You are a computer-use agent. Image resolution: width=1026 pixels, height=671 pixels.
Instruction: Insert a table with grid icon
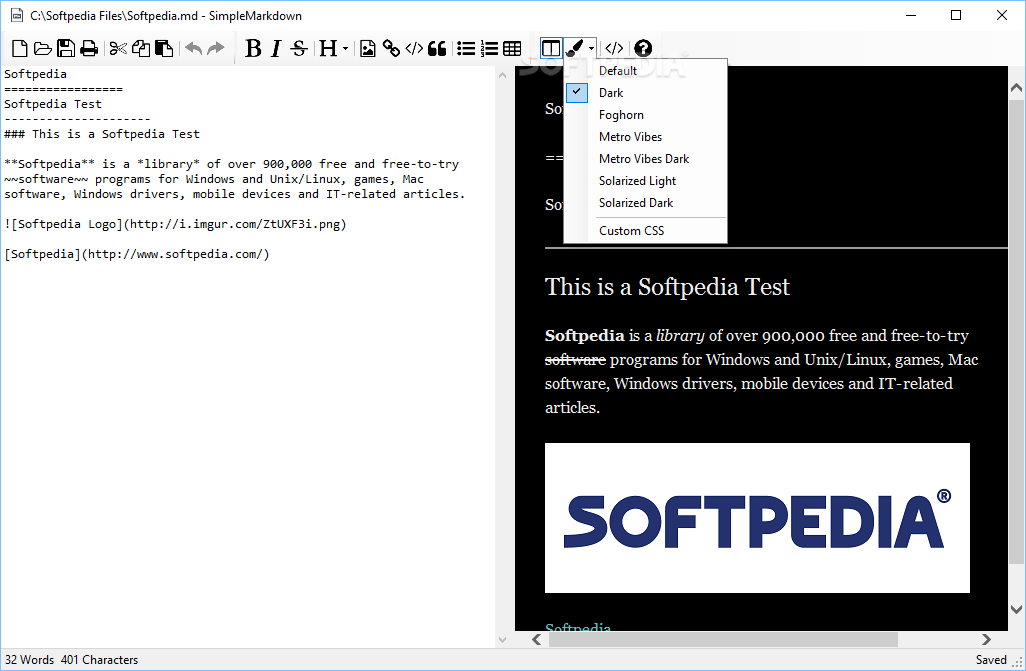click(512, 48)
